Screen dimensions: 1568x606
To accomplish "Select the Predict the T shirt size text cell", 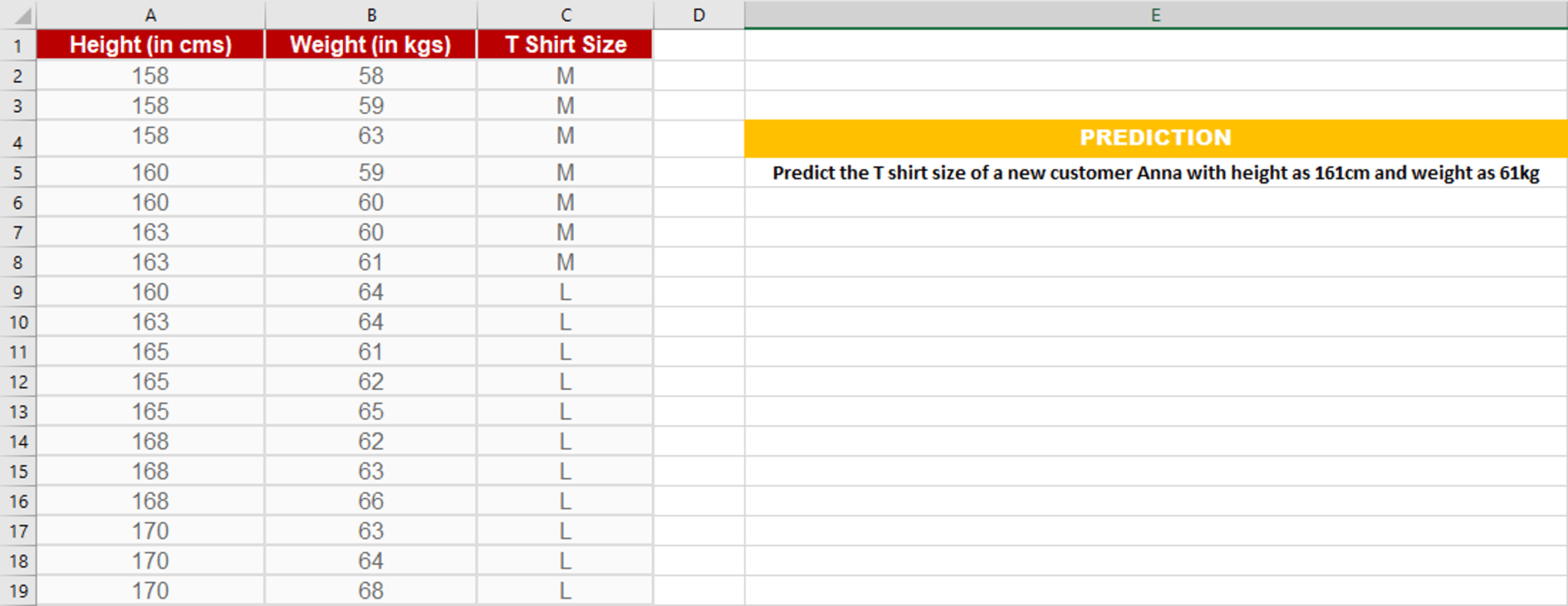I will [x=1155, y=172].
